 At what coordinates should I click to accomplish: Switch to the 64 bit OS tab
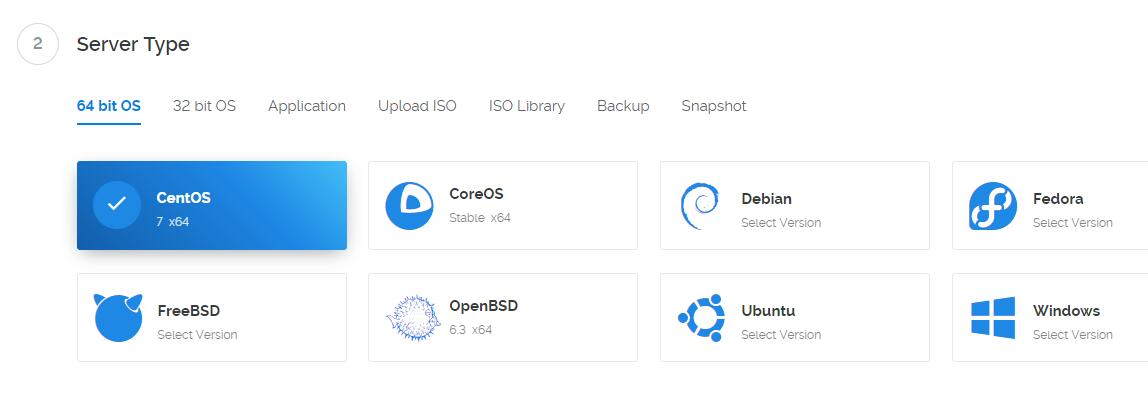point(108,106)
